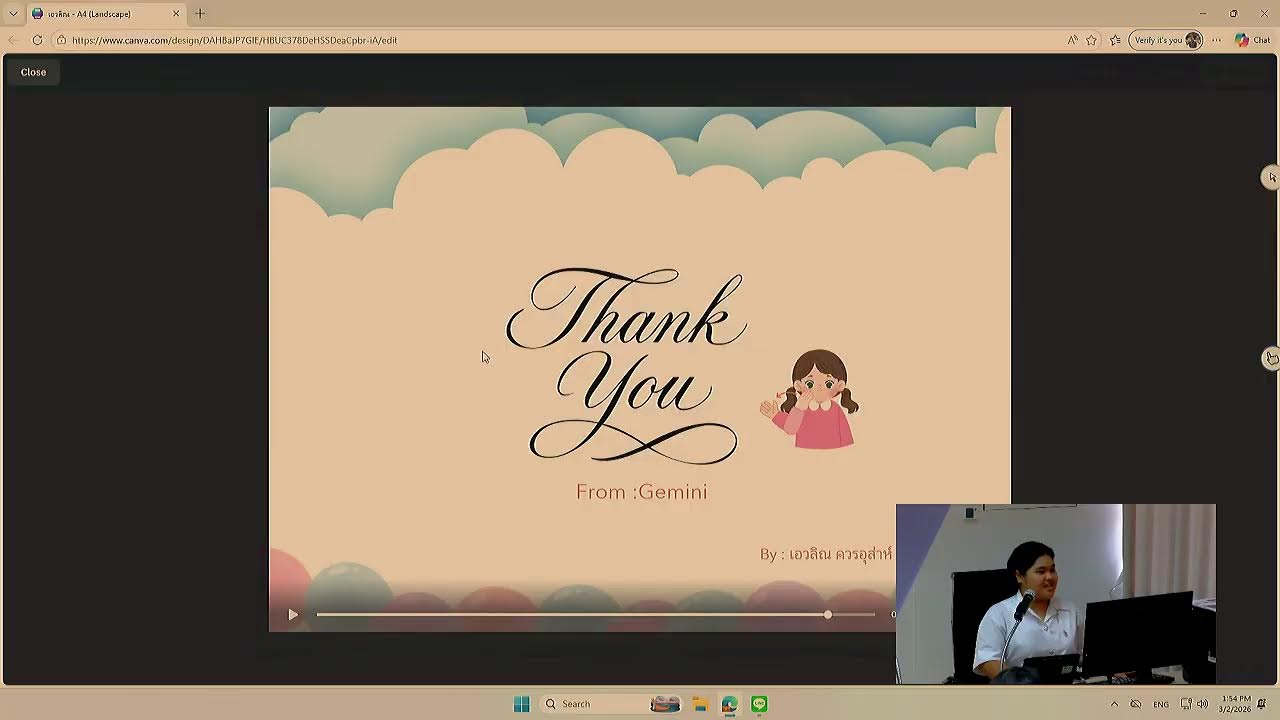
Task: Click the 'By :' author credit line
Action: tap(826, 553)
